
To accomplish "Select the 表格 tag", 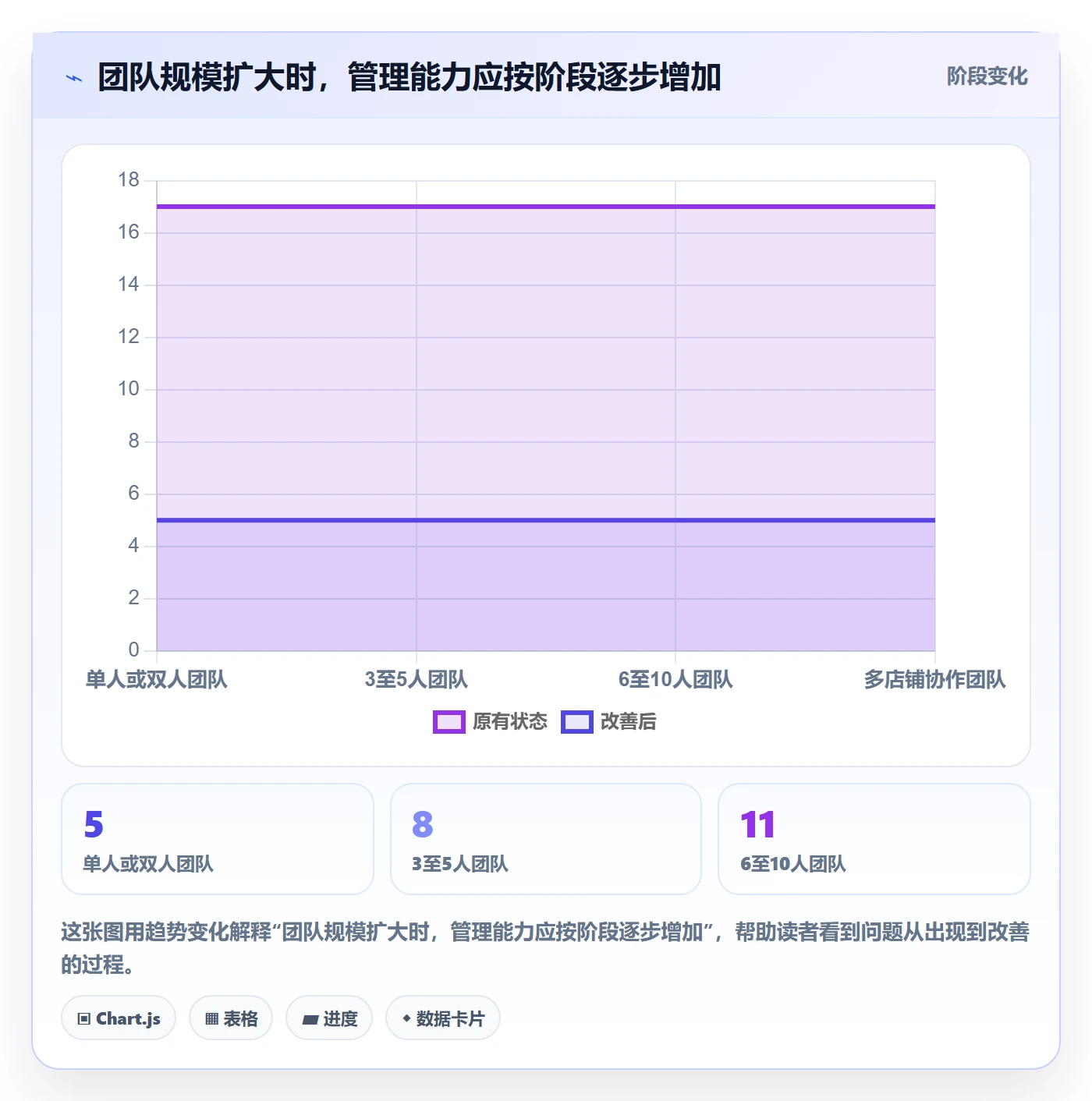I will coord(231,1018).
